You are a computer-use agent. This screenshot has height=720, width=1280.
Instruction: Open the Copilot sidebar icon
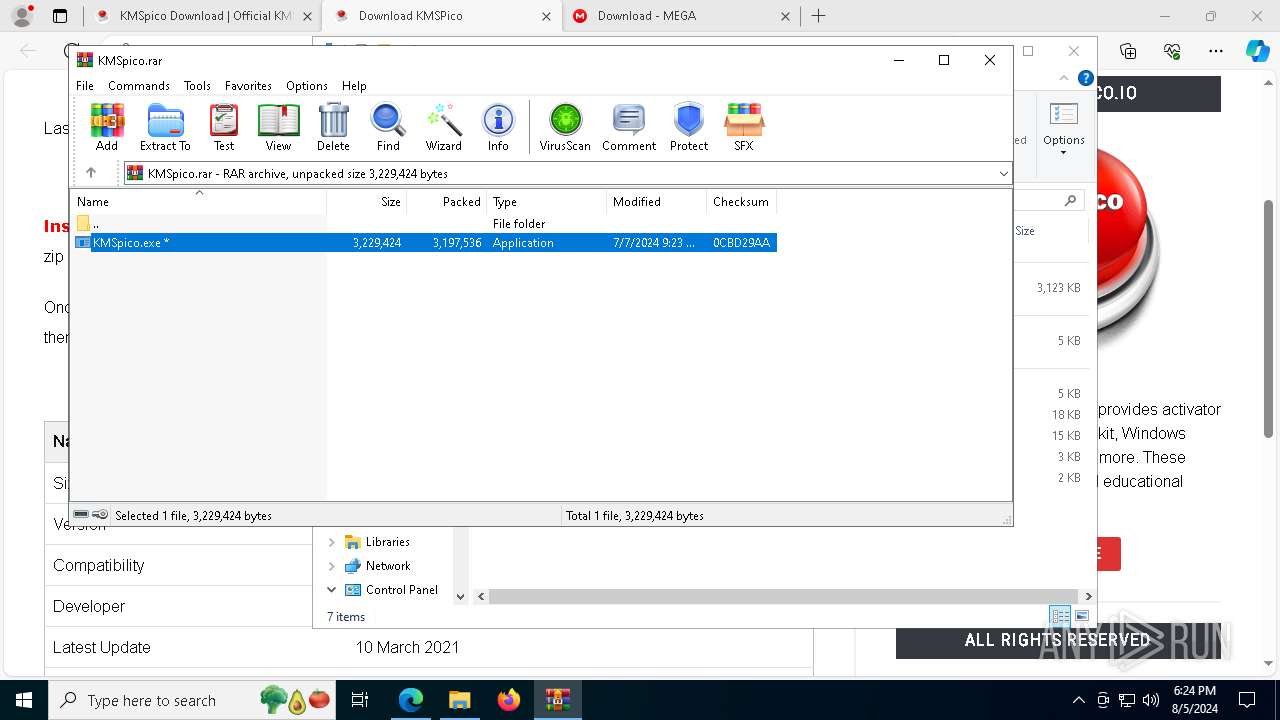point(1258,51)
